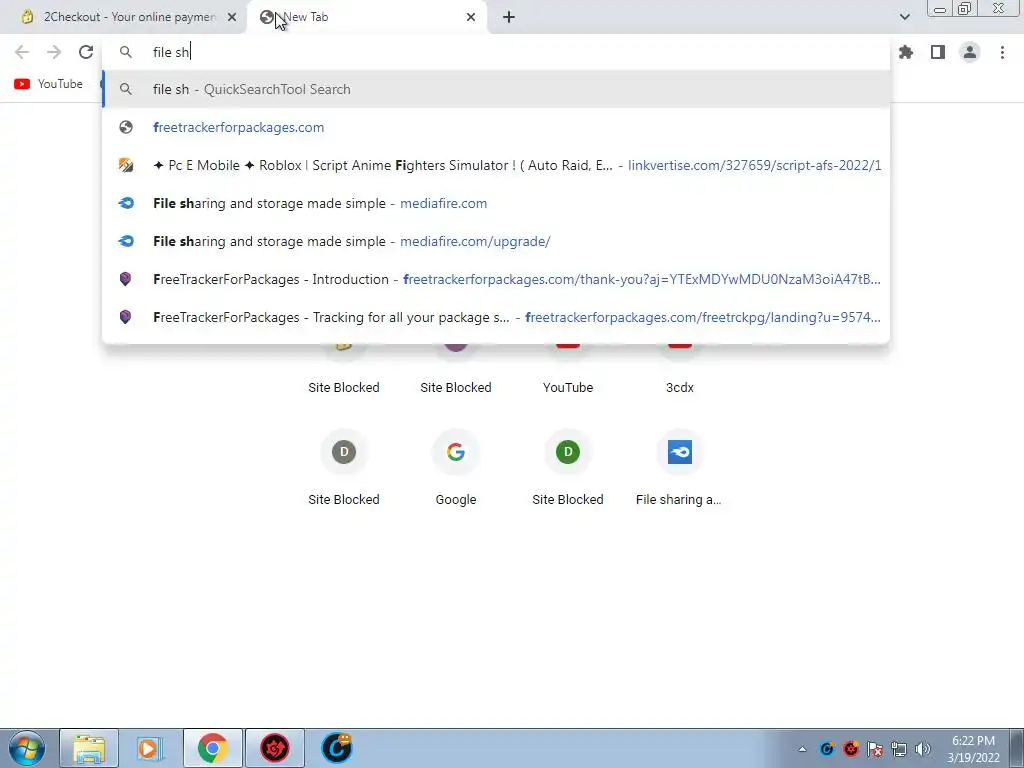
Task: Open the YouTube bookmark
Action: pos(48,84)
